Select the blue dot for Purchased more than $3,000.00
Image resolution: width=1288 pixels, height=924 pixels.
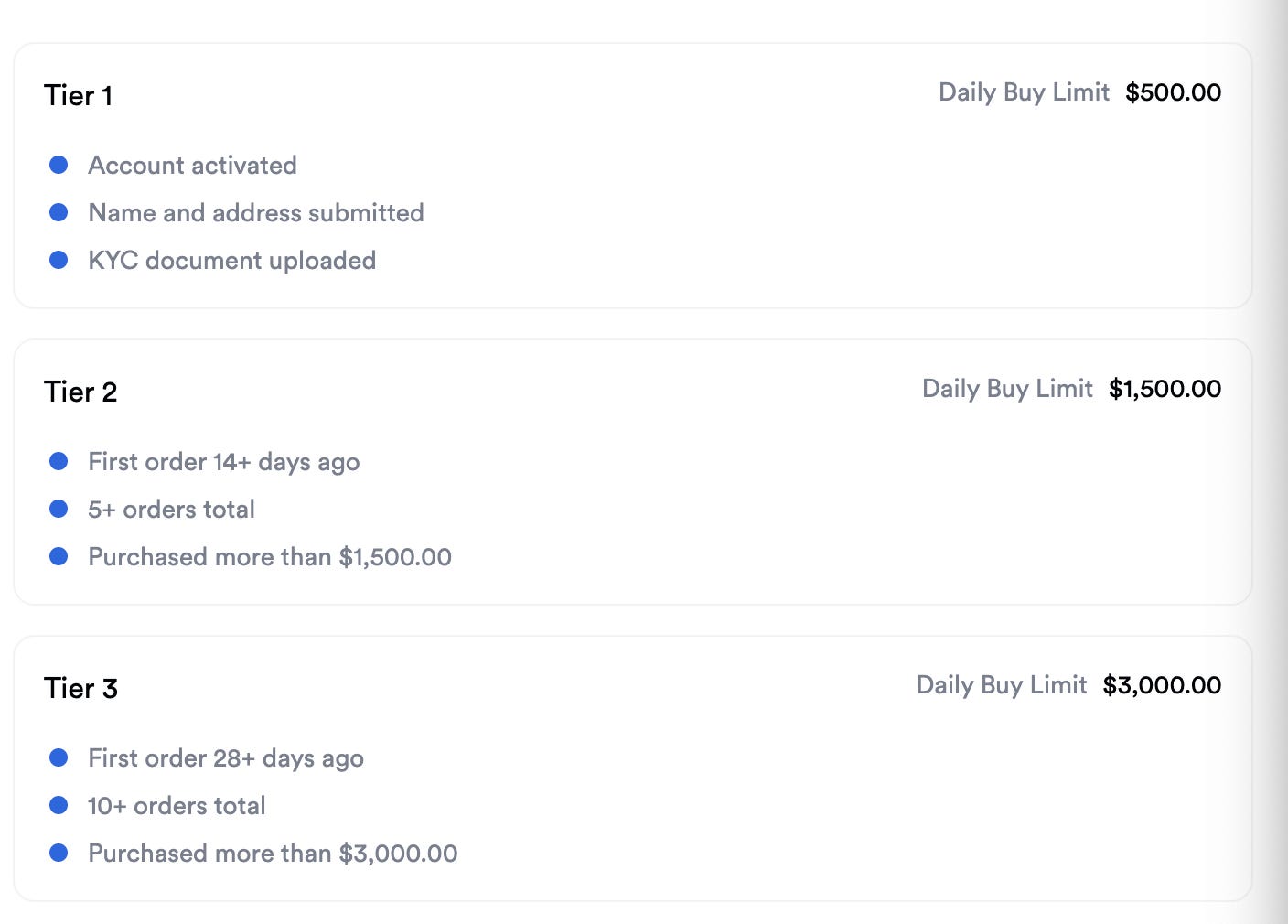click(x=59, y=853)
